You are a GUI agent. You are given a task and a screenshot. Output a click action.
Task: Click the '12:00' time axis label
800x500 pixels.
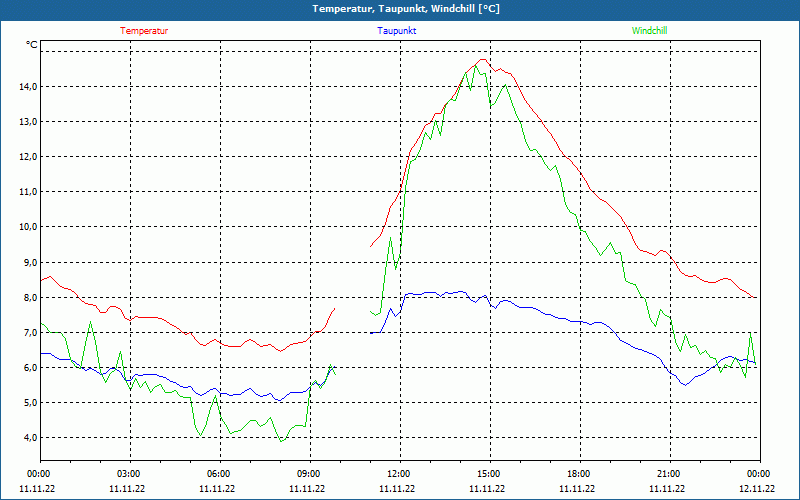pos(398,474)
